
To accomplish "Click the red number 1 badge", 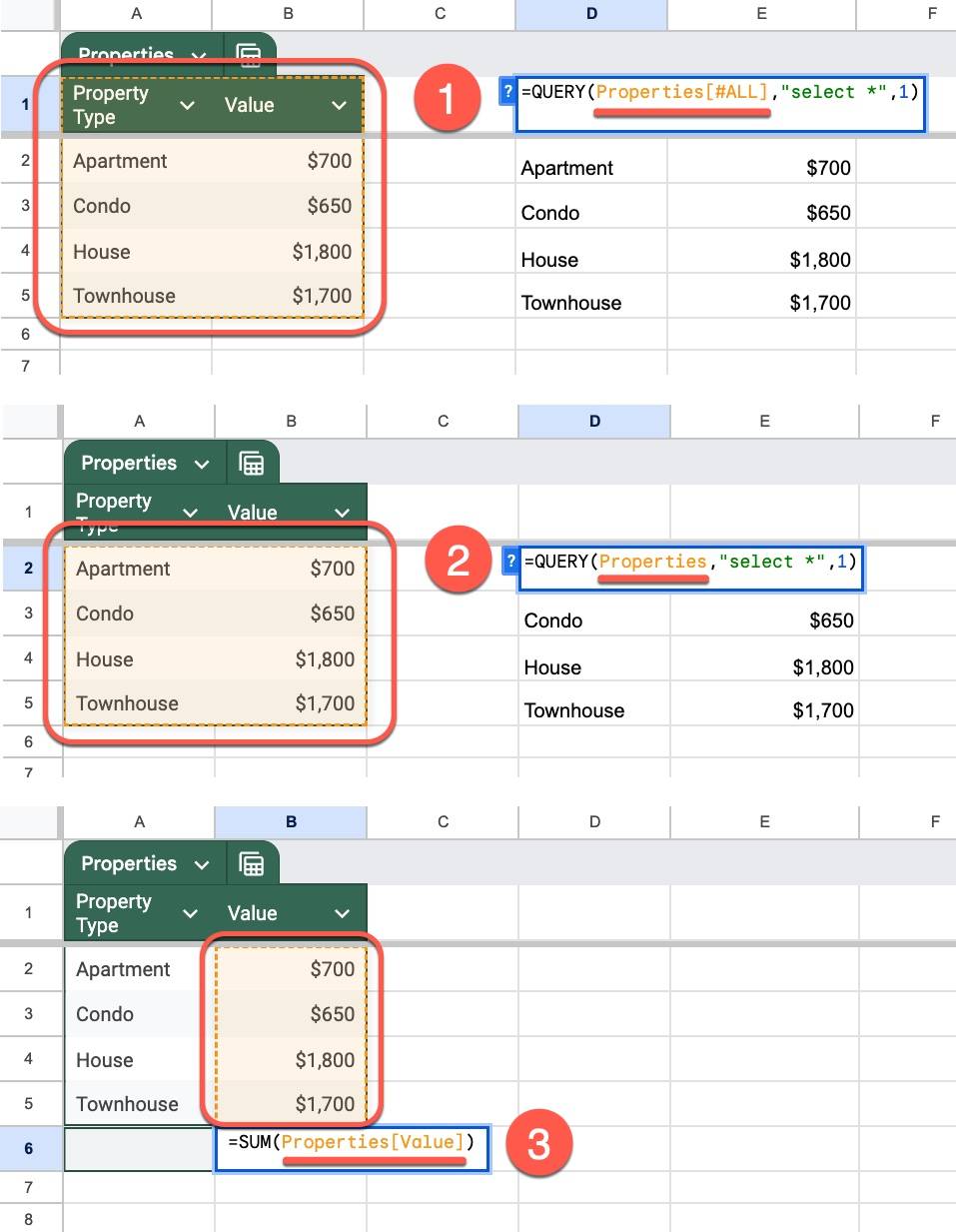I will click(447, 98).
